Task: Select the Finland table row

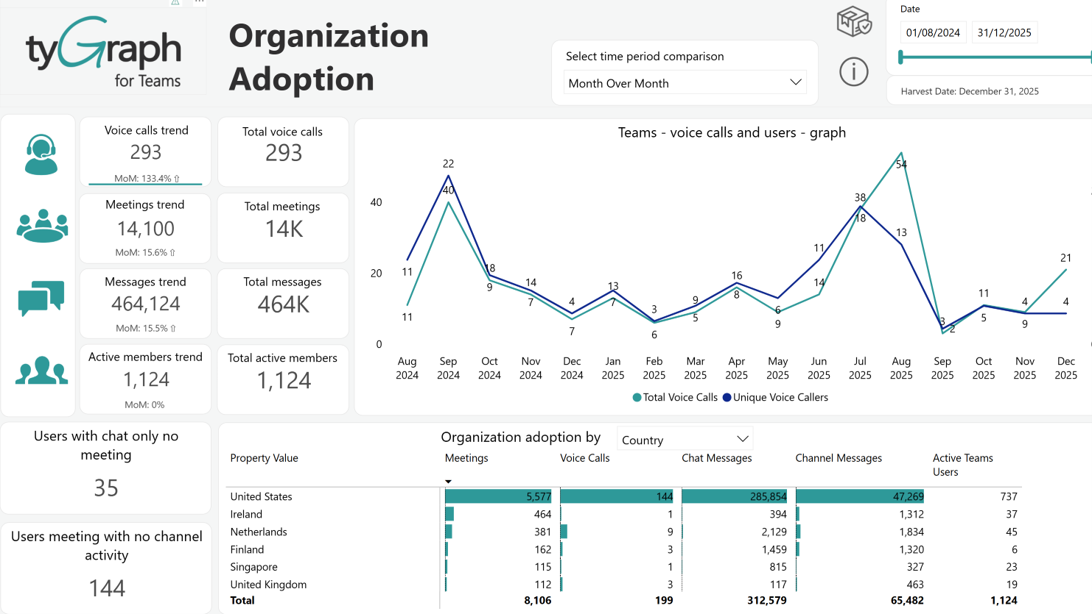Action: tap(623, 549)
